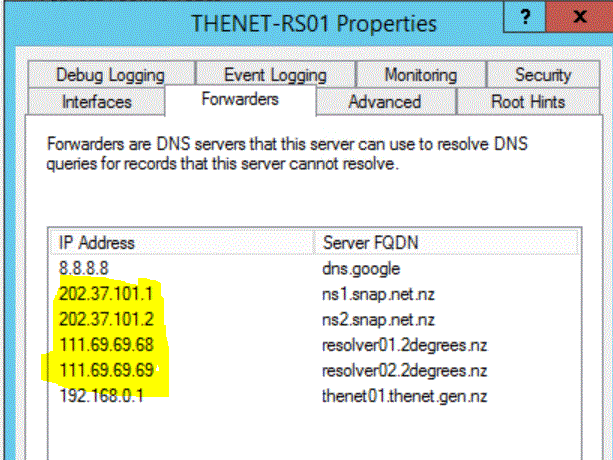Select the Forwarders tab

click(240, 100)
